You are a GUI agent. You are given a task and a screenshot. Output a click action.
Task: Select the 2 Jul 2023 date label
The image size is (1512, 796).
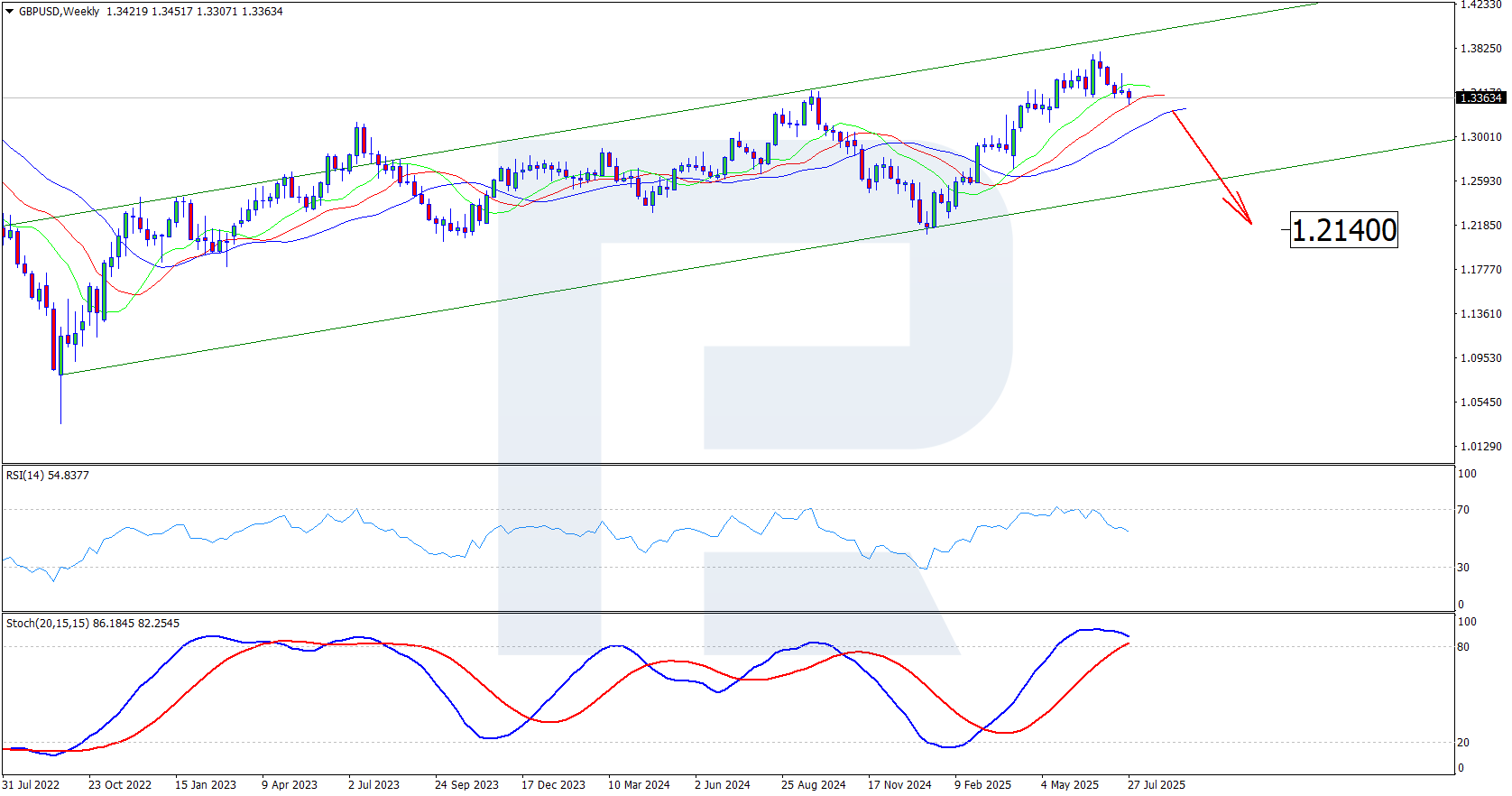point(373,784)
